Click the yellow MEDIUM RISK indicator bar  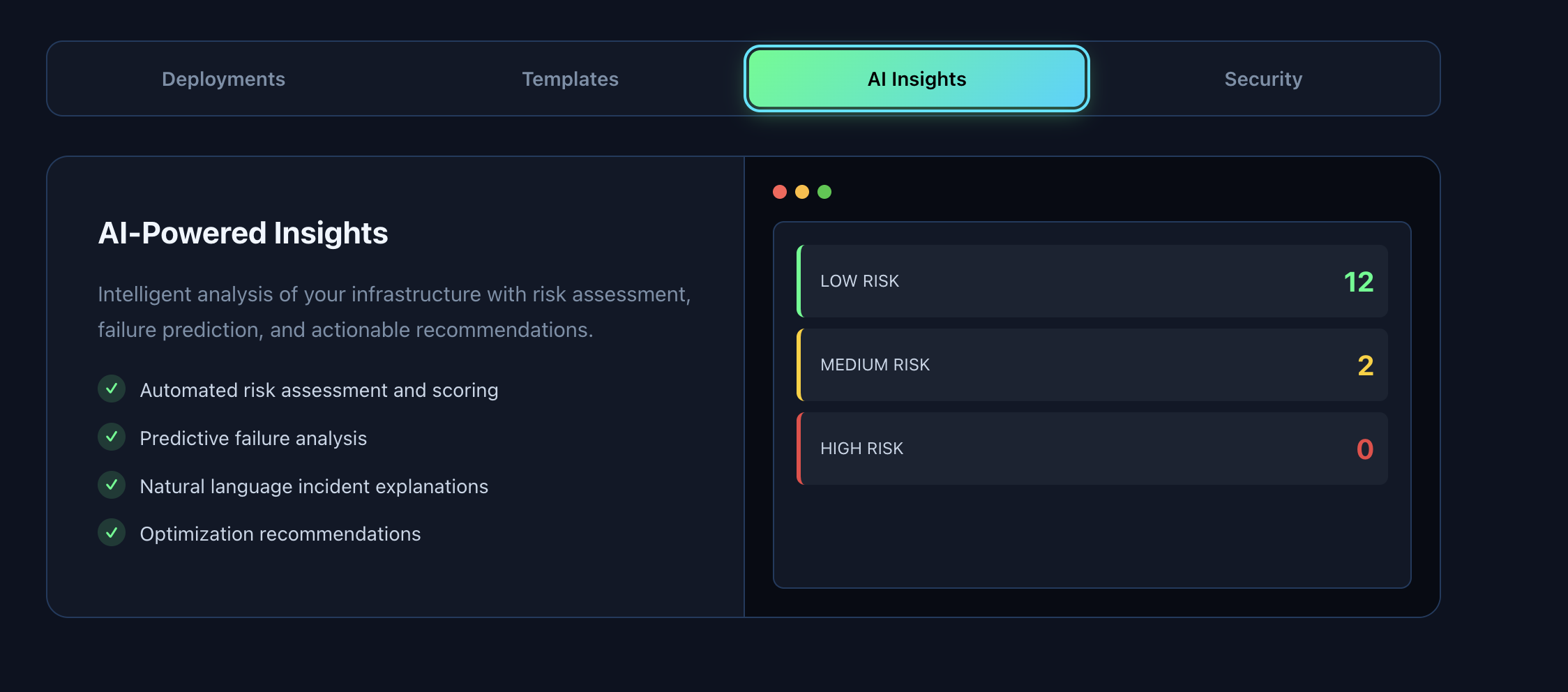coord(800,365)
